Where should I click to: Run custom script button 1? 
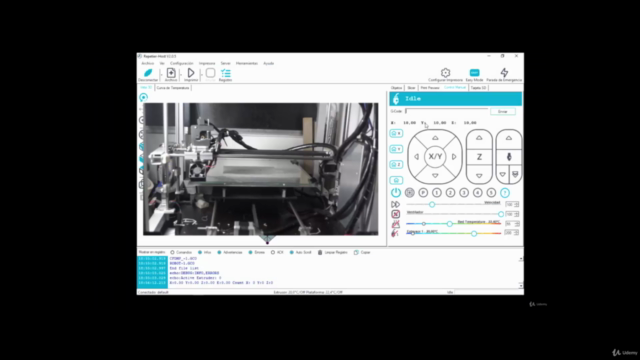point(437,193)
